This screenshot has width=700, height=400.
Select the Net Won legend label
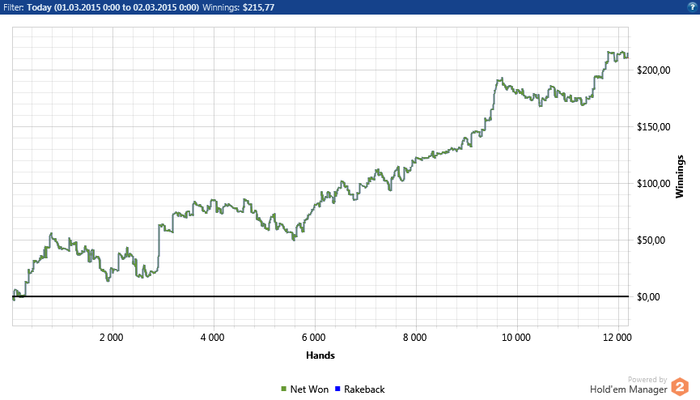(309, 389)
